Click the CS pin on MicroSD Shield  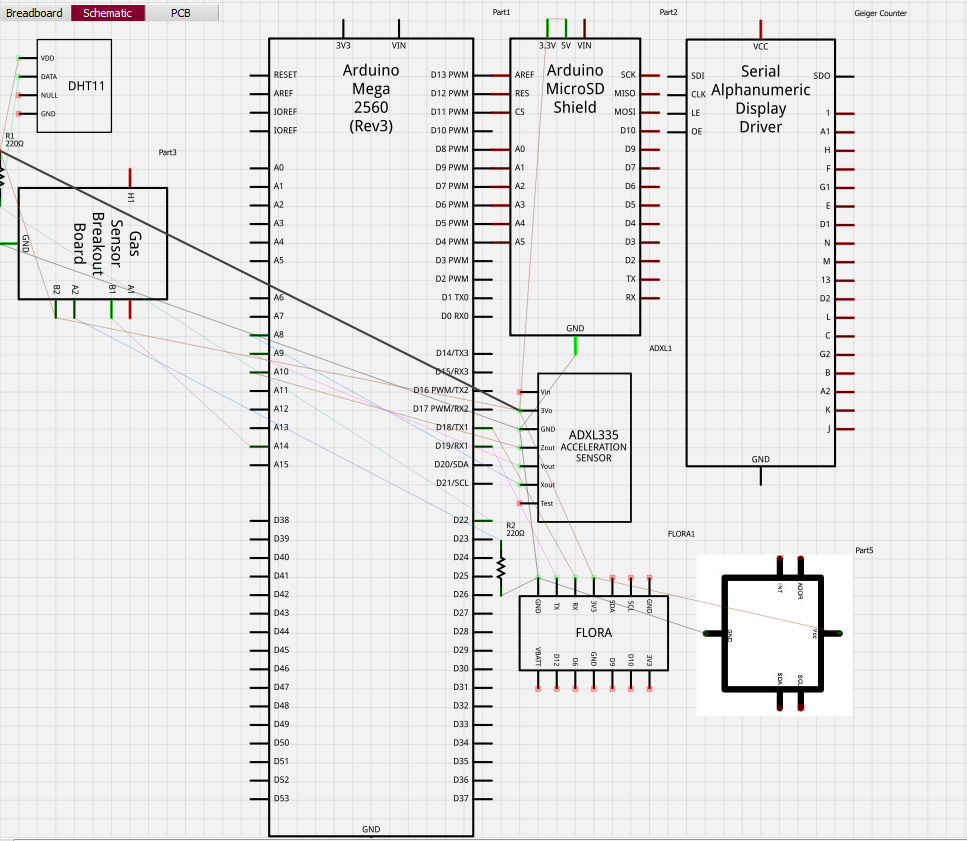(500, 112)
